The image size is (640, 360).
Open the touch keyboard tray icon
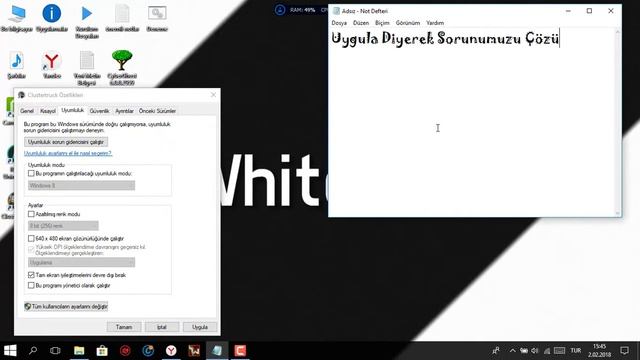(x=560, y=351)
